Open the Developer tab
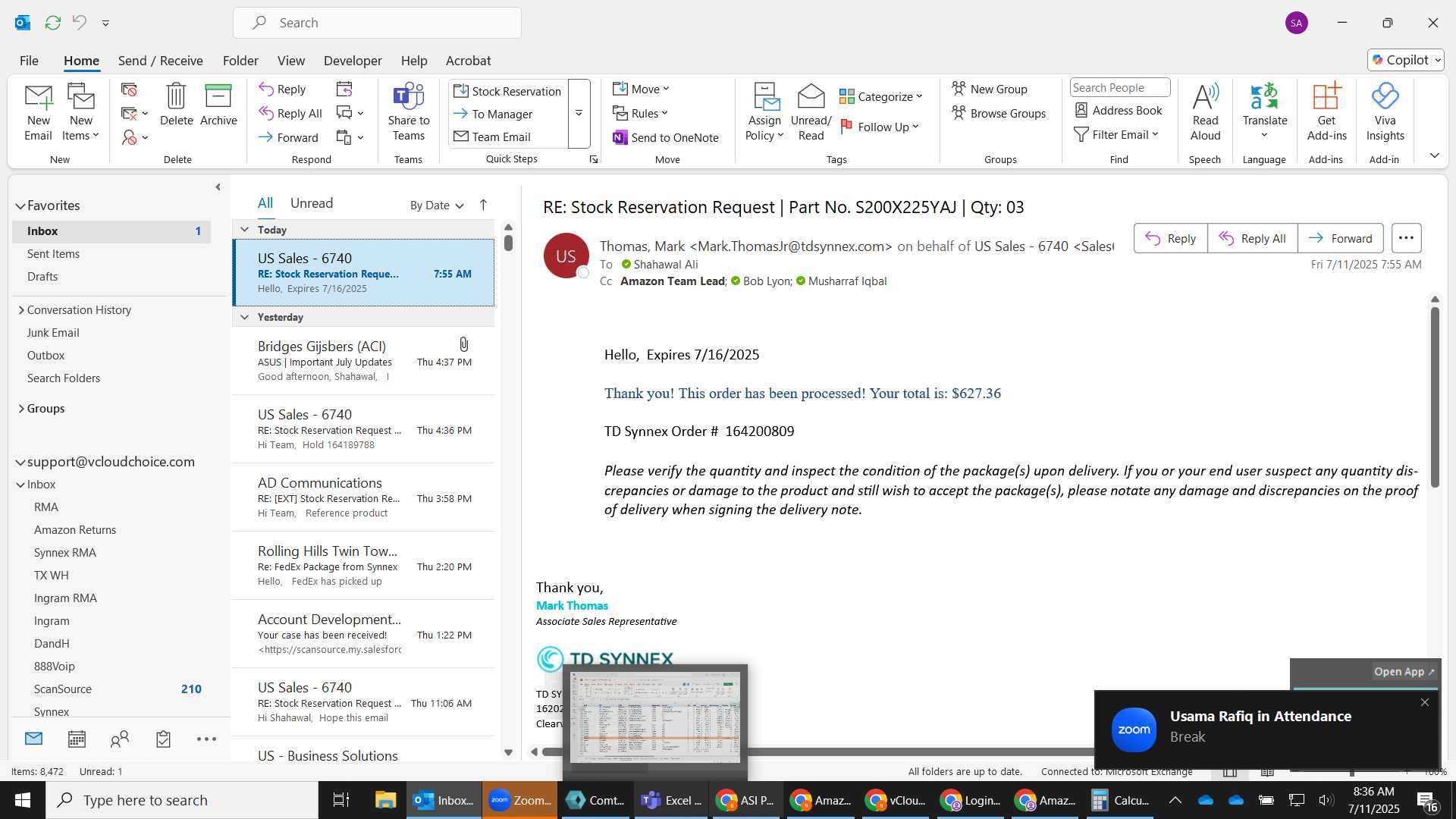The width and height of the screenshot is (1456, 819). (x=353, y=61)
